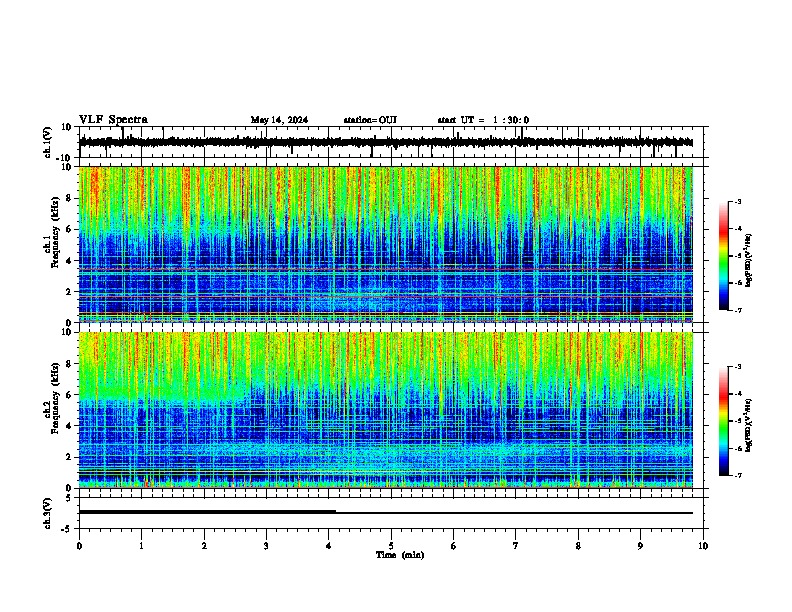
Task: Click time-axis tick label "10"
Action: tap(703, 546)
